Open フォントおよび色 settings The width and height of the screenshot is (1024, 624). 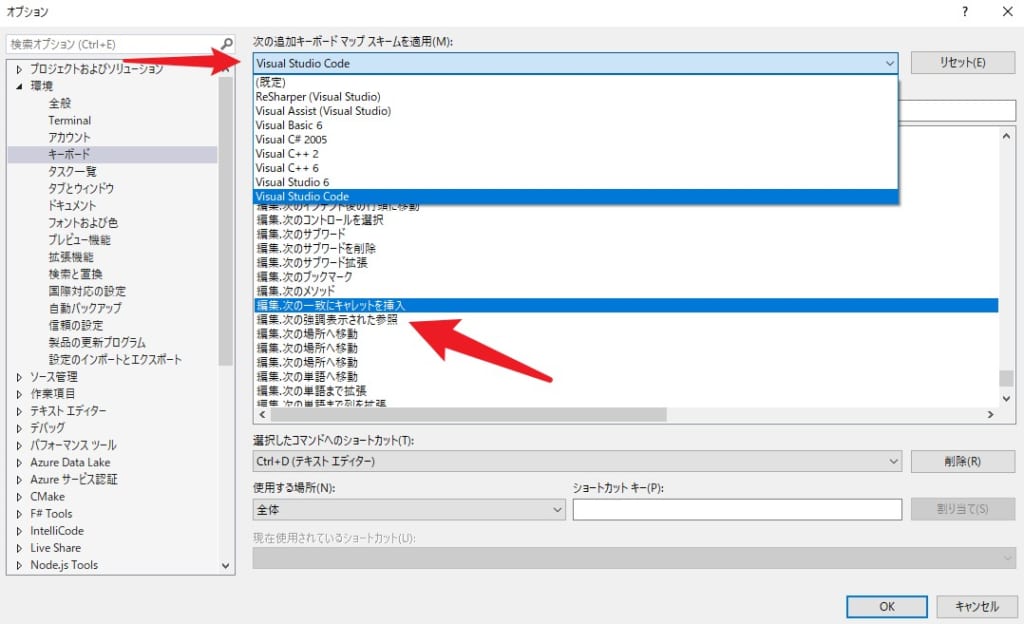83,223
